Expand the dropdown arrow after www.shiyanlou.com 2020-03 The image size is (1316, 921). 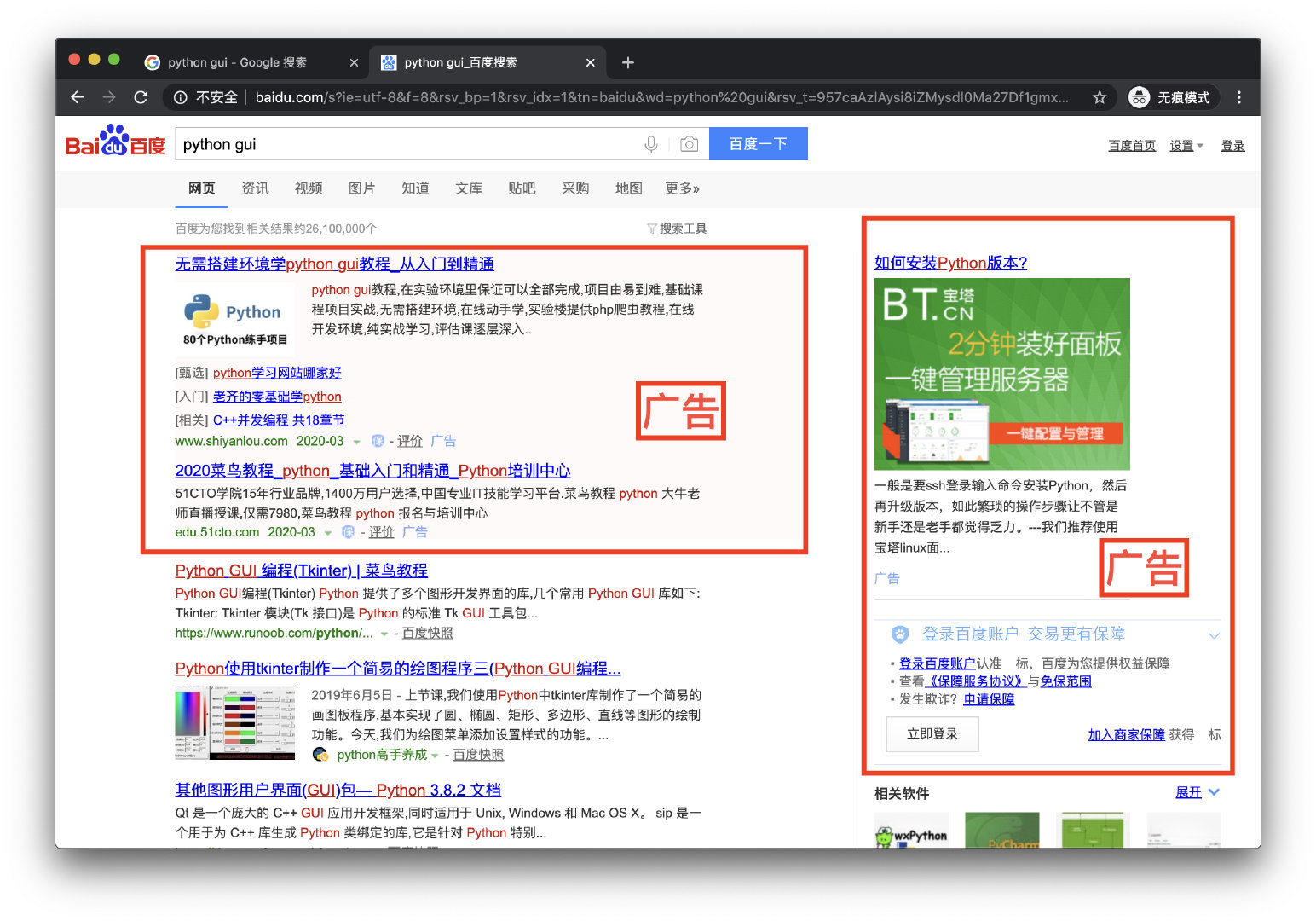(357, 442)
